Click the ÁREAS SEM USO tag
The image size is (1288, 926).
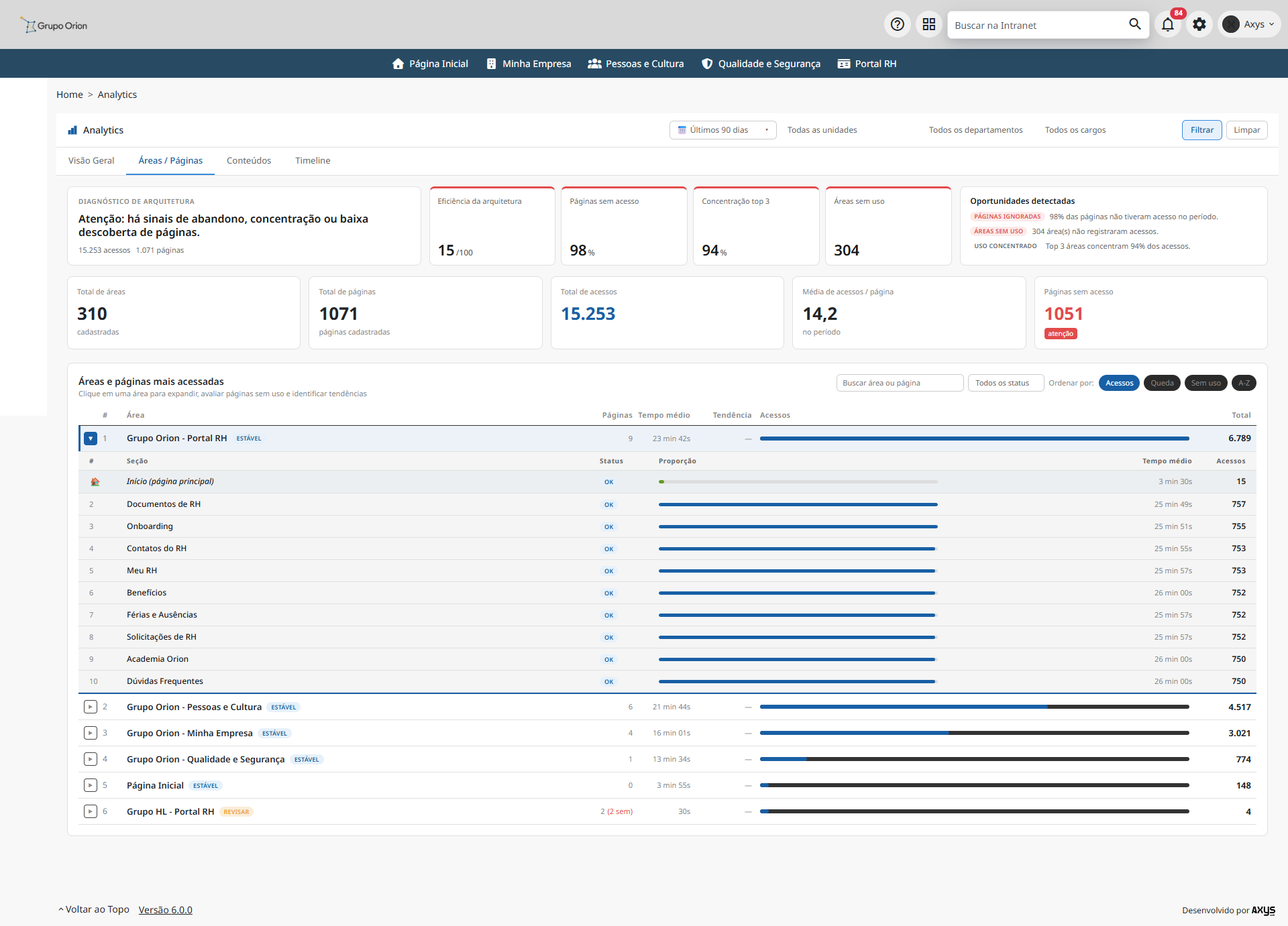(x=998, y=231)
